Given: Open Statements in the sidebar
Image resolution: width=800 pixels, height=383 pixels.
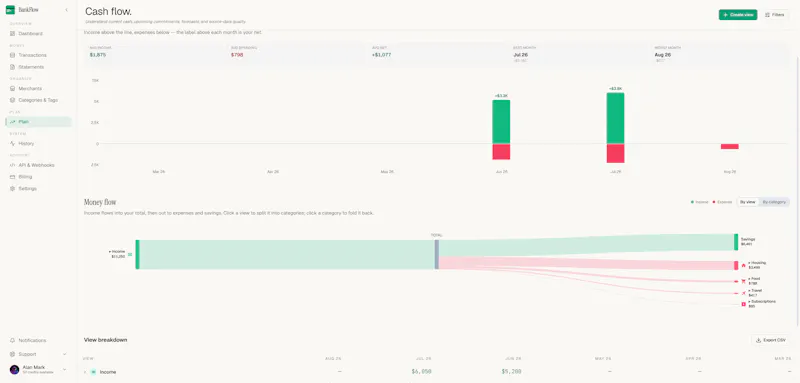Looking at the screenshot, I should tap(31, 67).
